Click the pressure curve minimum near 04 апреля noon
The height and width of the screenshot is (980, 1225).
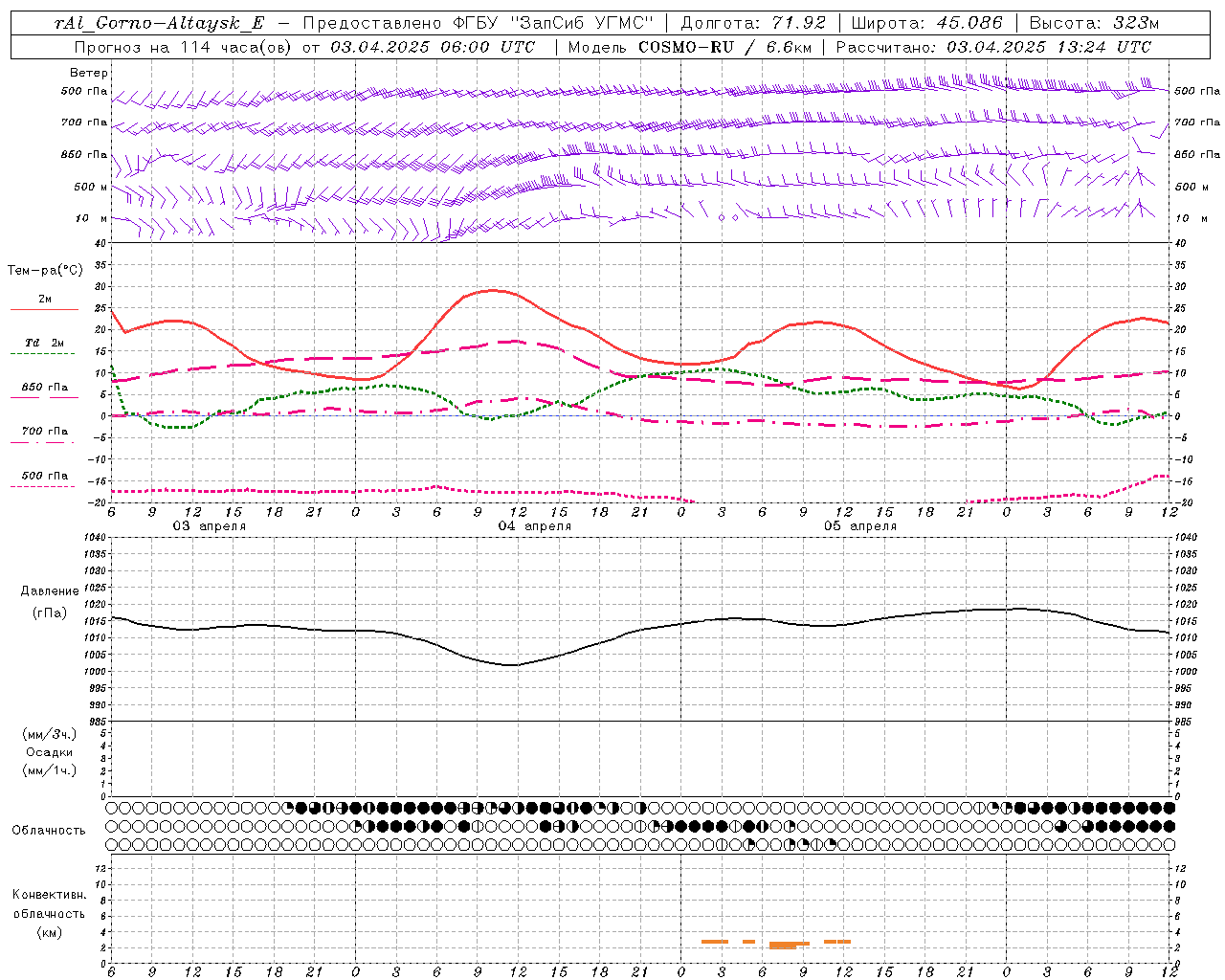coord(514,664)
